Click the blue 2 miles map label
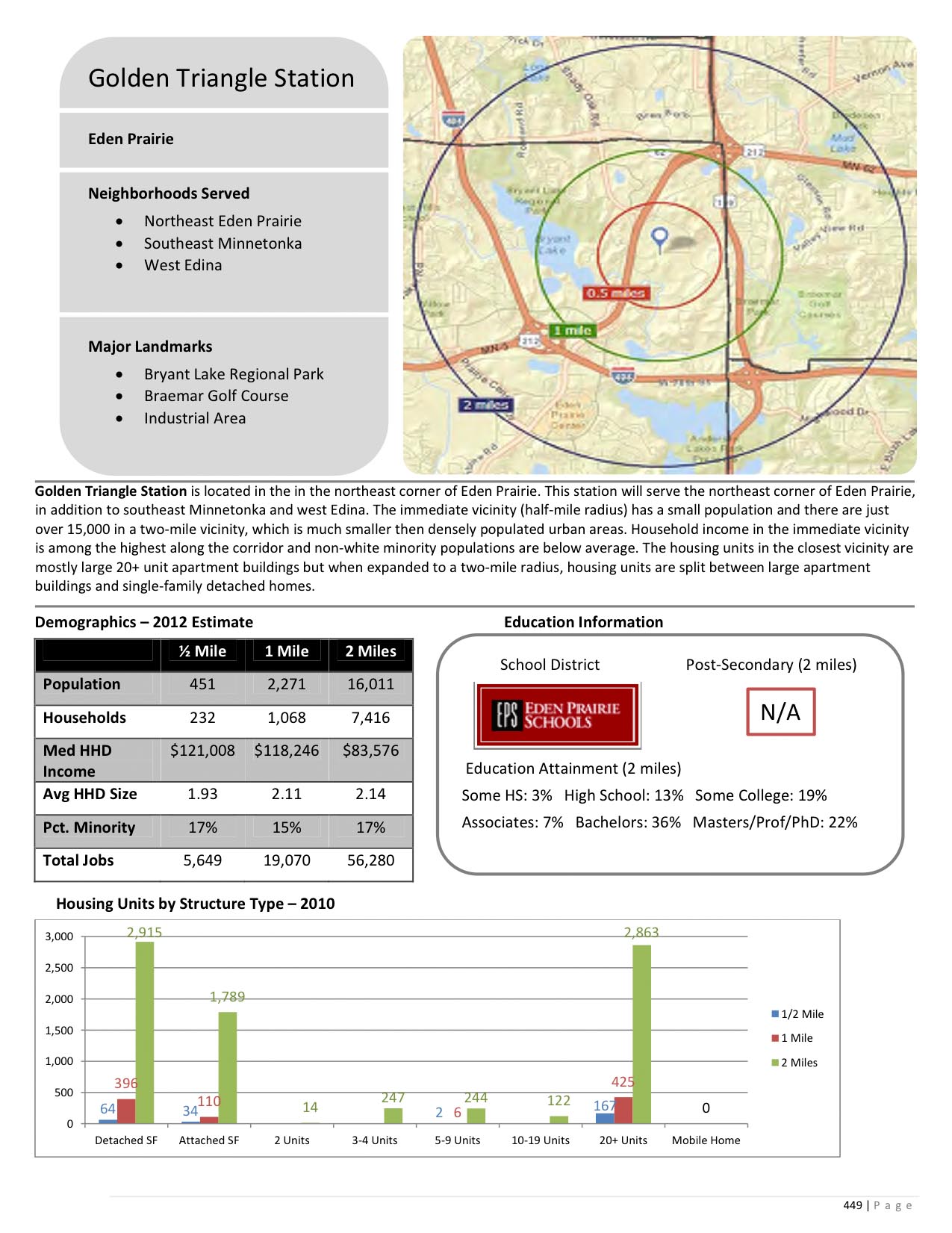Screen dimensions: 952x1233 485,405
